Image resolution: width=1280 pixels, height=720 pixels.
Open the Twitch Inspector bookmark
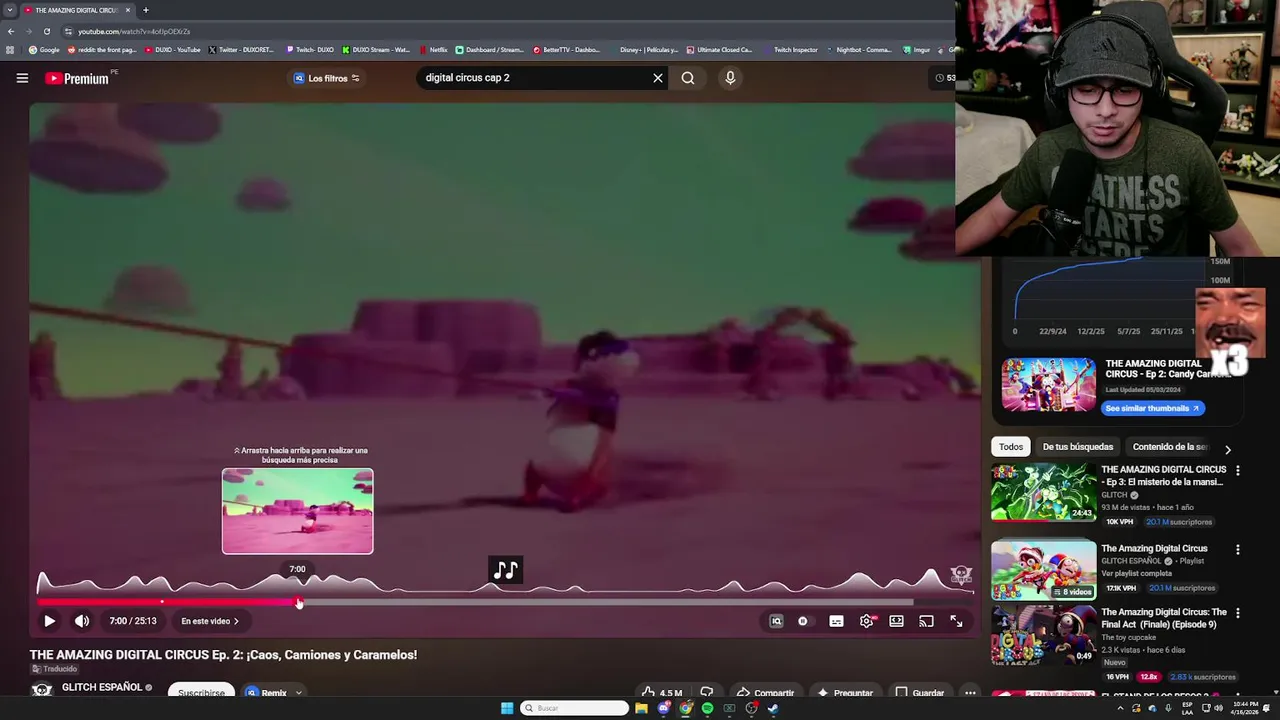(x=790, y=49)
